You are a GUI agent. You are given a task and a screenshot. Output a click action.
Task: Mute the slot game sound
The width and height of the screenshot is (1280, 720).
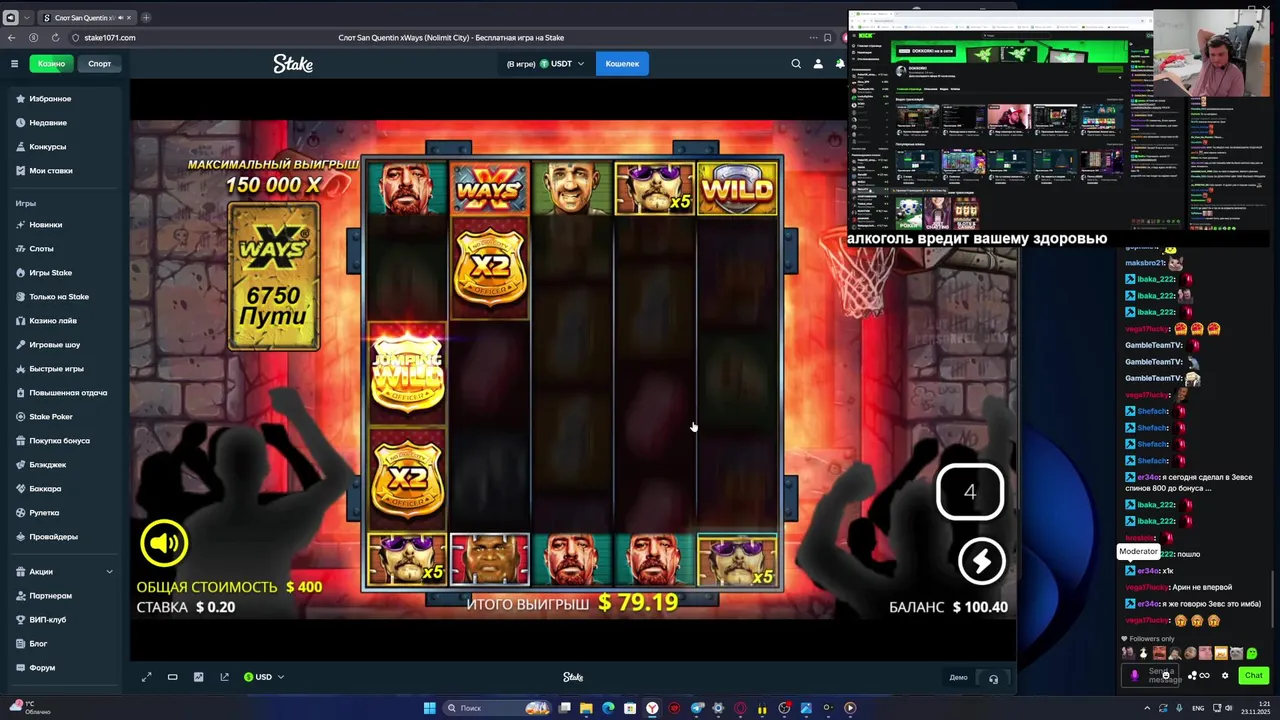[x=164, y=543]
